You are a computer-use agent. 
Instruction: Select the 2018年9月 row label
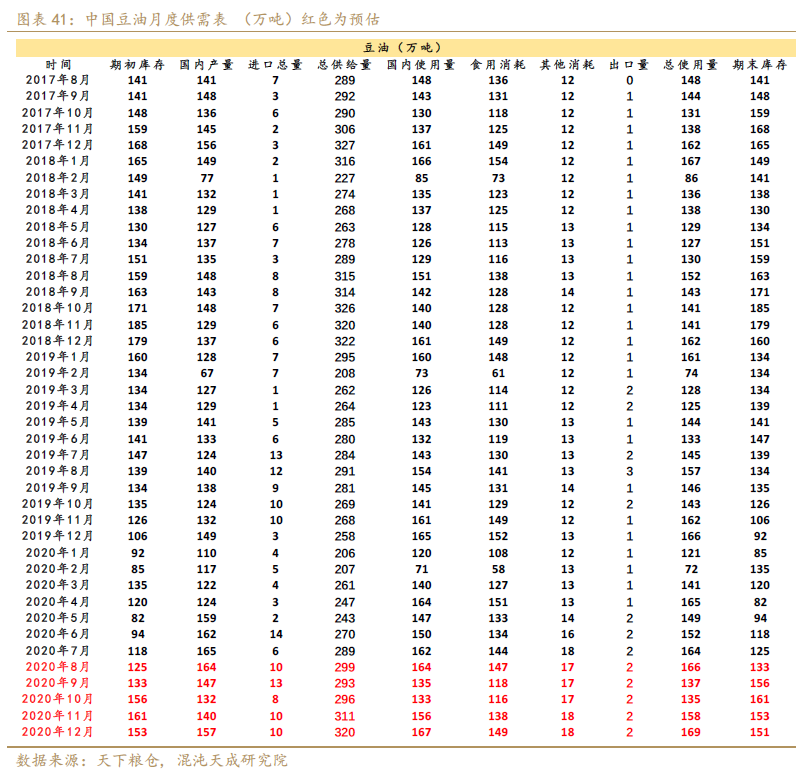(57, 292)
